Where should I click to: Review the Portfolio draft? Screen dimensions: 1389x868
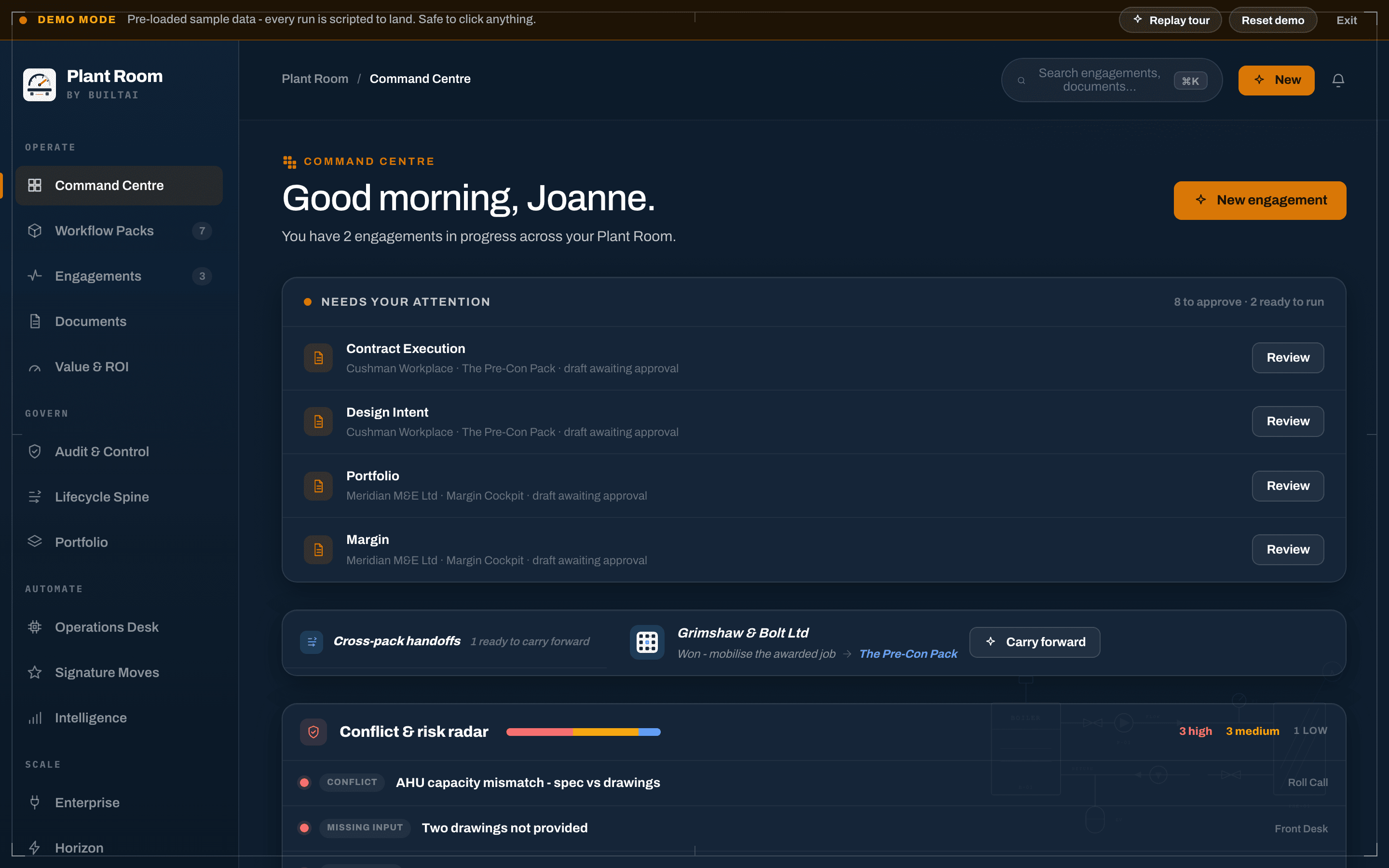click(x=1288, y=486)
